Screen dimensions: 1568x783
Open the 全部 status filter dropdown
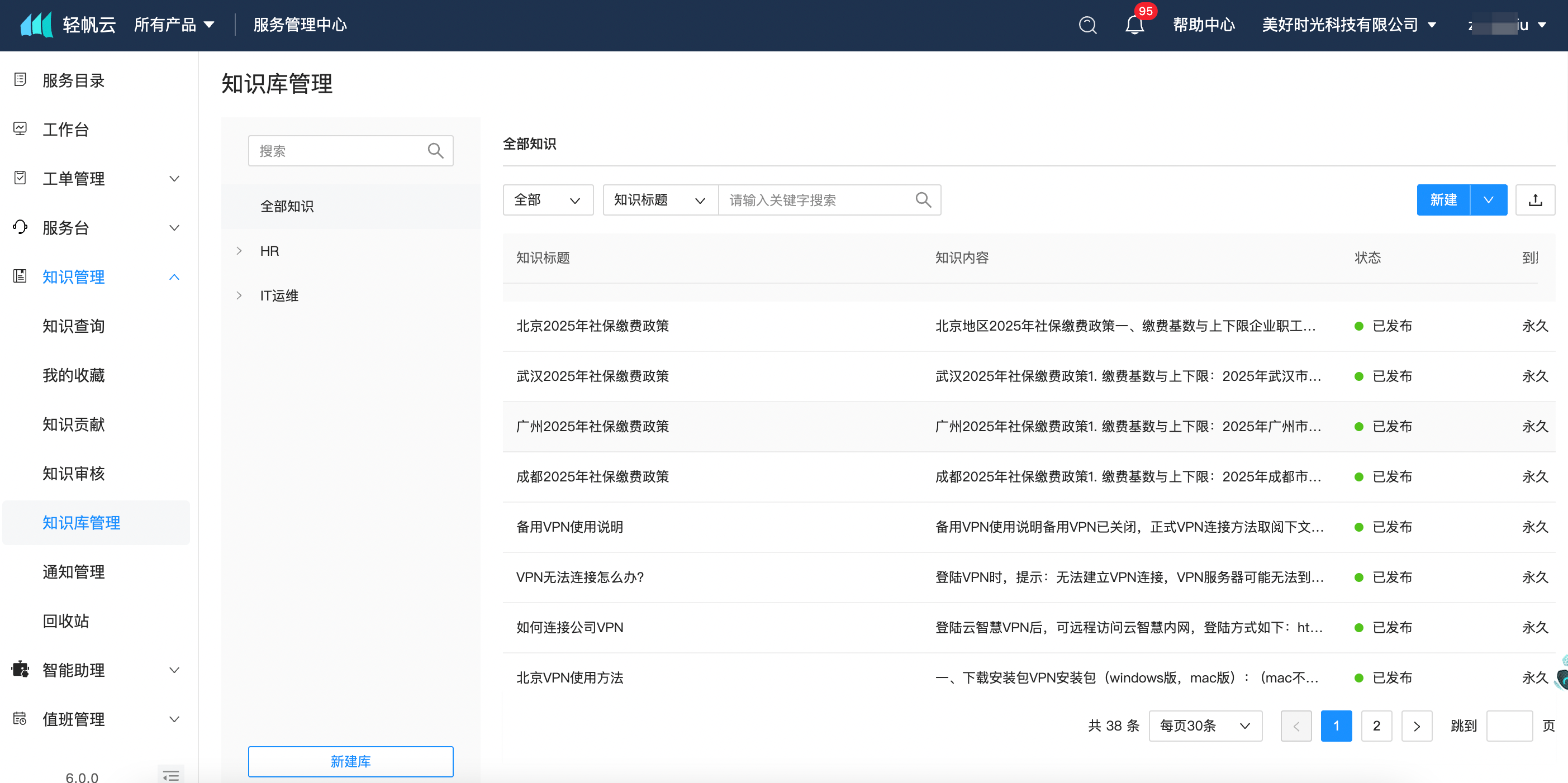pyautogui.click(x=548, y=199)
